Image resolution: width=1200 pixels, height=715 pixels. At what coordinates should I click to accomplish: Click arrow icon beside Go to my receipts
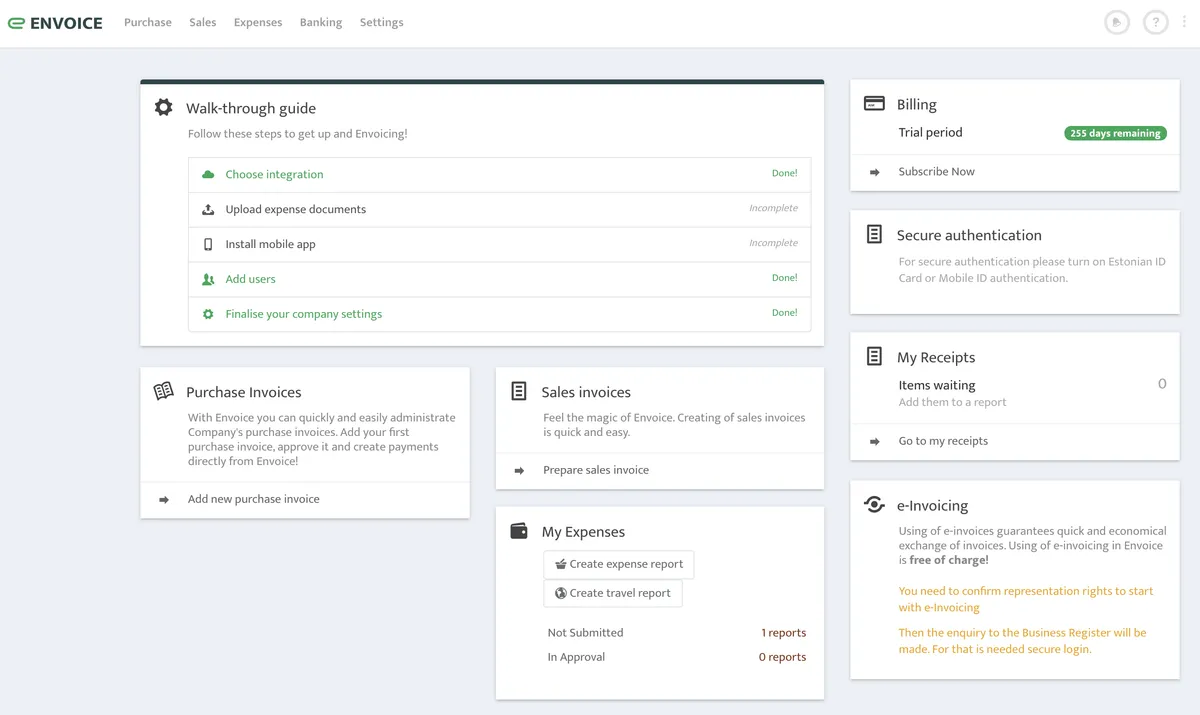(875, 441)
